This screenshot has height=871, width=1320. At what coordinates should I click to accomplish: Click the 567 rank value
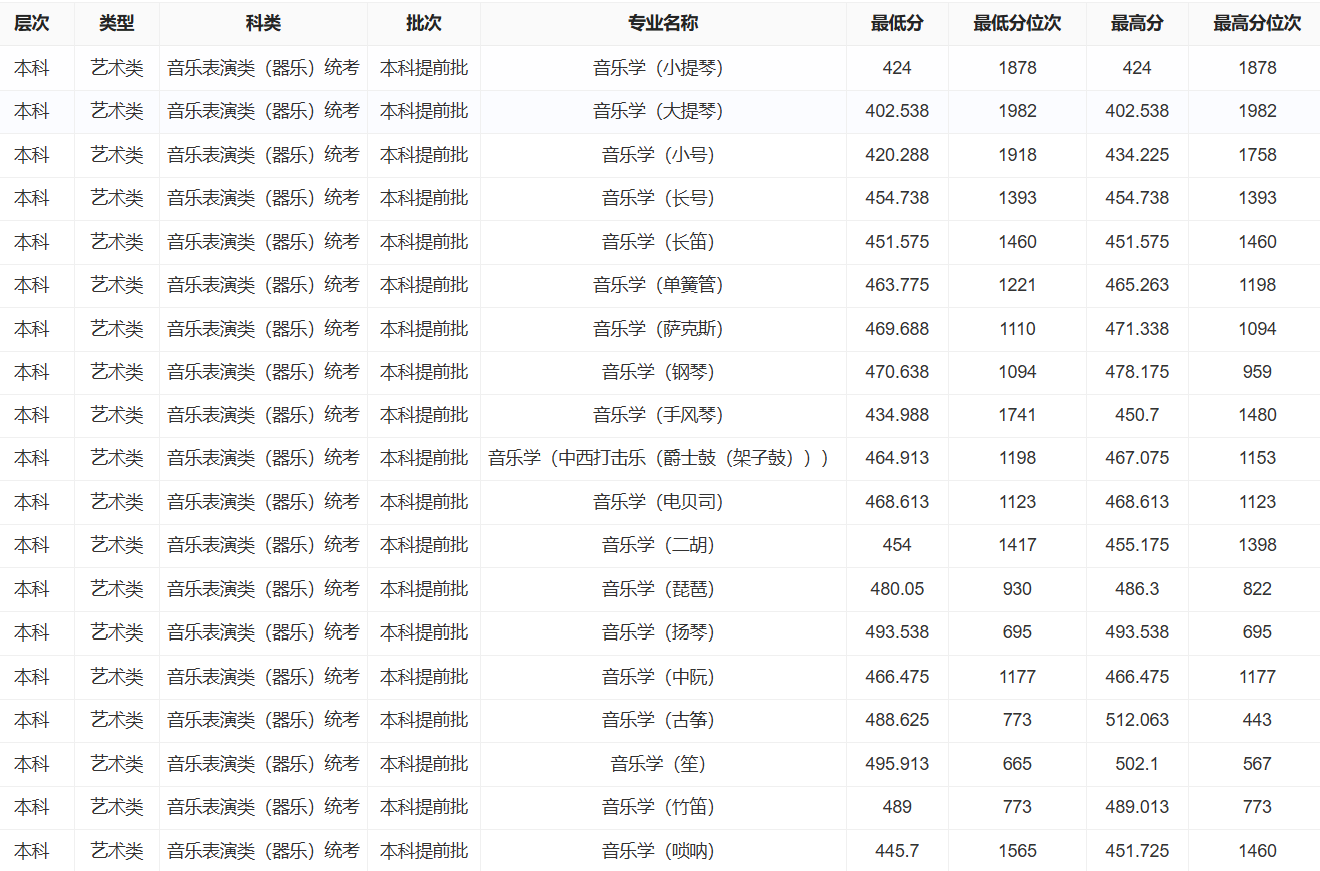(x=1257, y=764)
